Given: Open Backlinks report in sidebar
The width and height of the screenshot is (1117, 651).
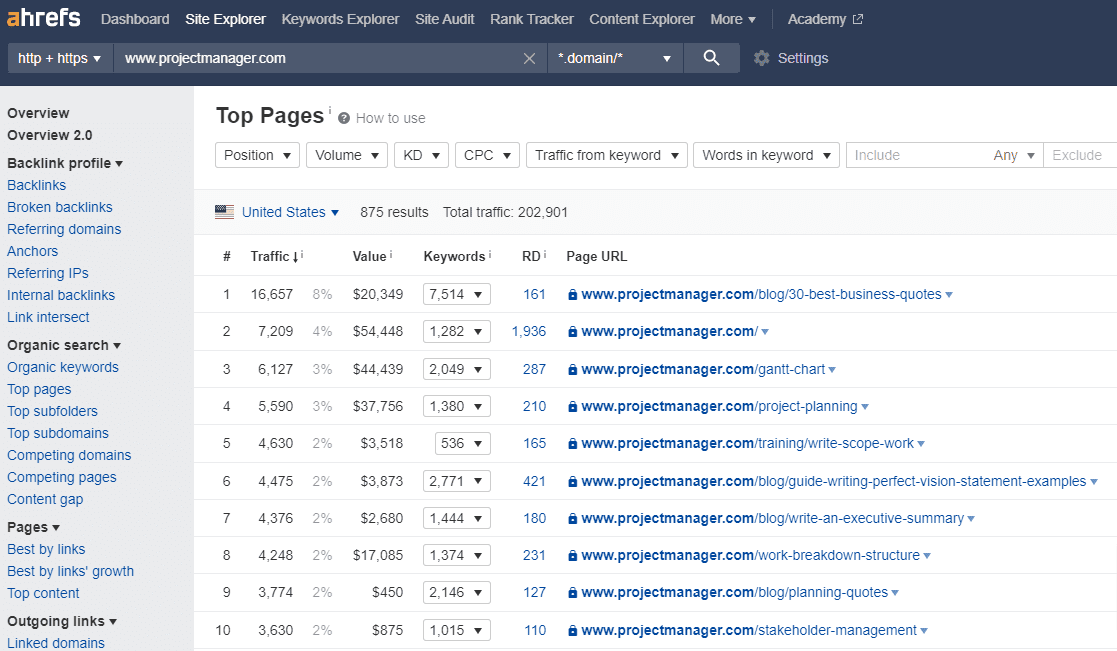Looking at the screenshot, I should (x=36, y=185).
